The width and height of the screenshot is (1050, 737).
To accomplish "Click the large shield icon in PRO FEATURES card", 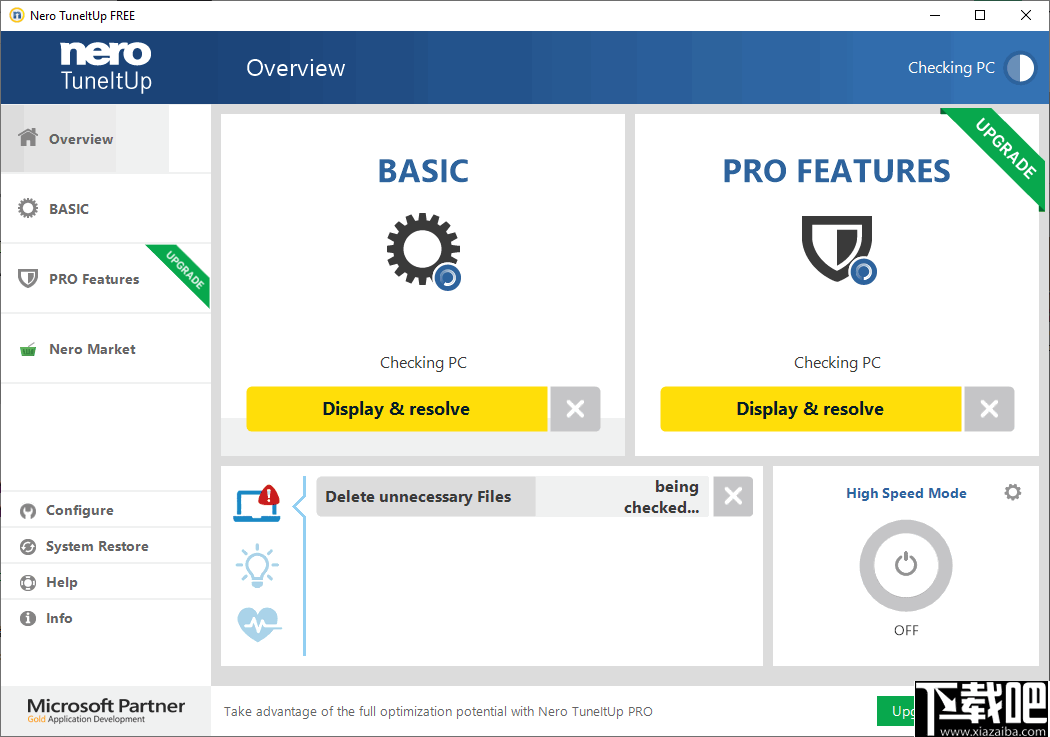I will click(838, 248).
